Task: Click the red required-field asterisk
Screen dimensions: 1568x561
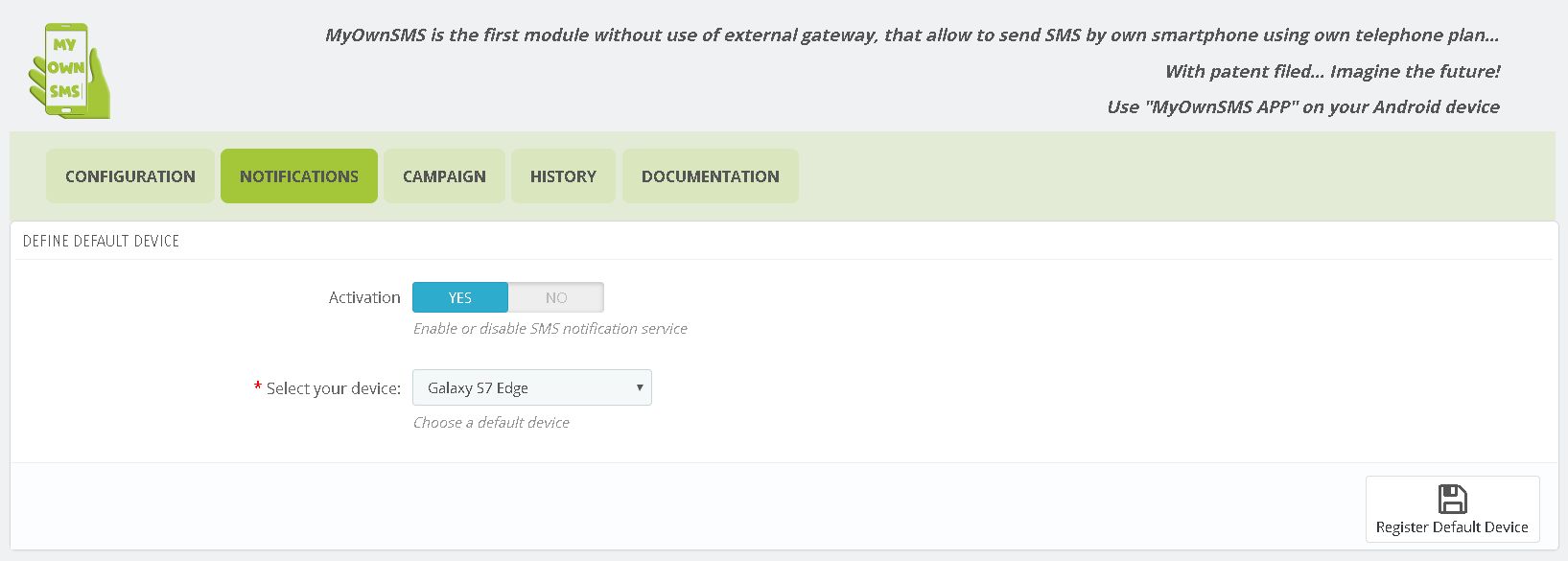Action: point(257,386)
